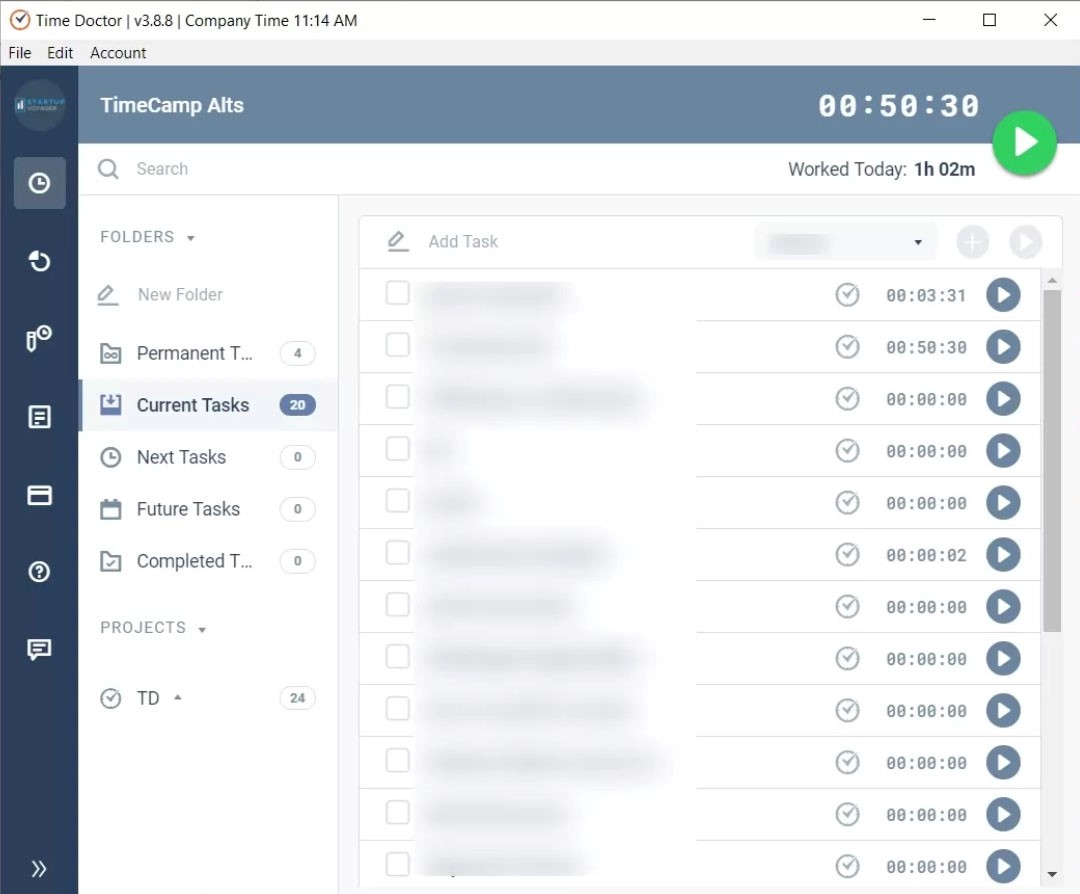Play the task with 00:50:30
Viewport: 1080px width, 894px height.
[x=1003, y=346]
